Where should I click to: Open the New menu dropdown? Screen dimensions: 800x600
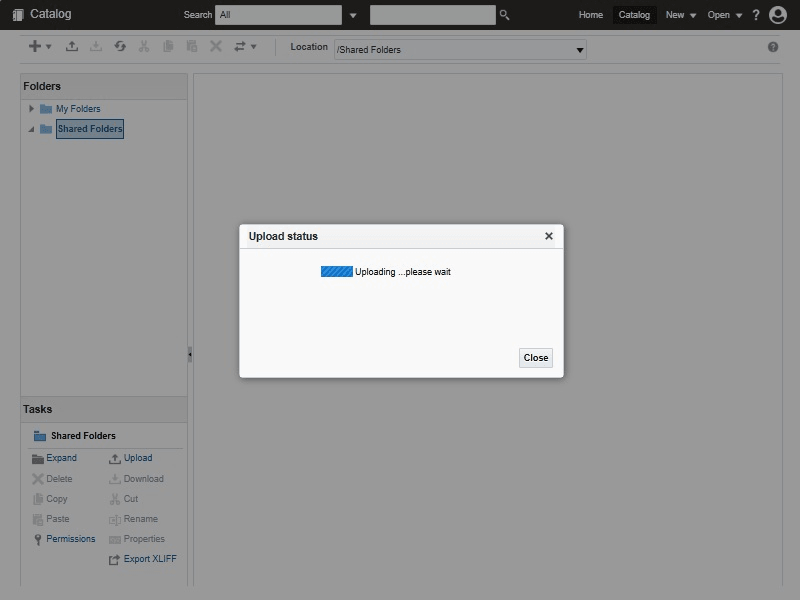point(681,15)
